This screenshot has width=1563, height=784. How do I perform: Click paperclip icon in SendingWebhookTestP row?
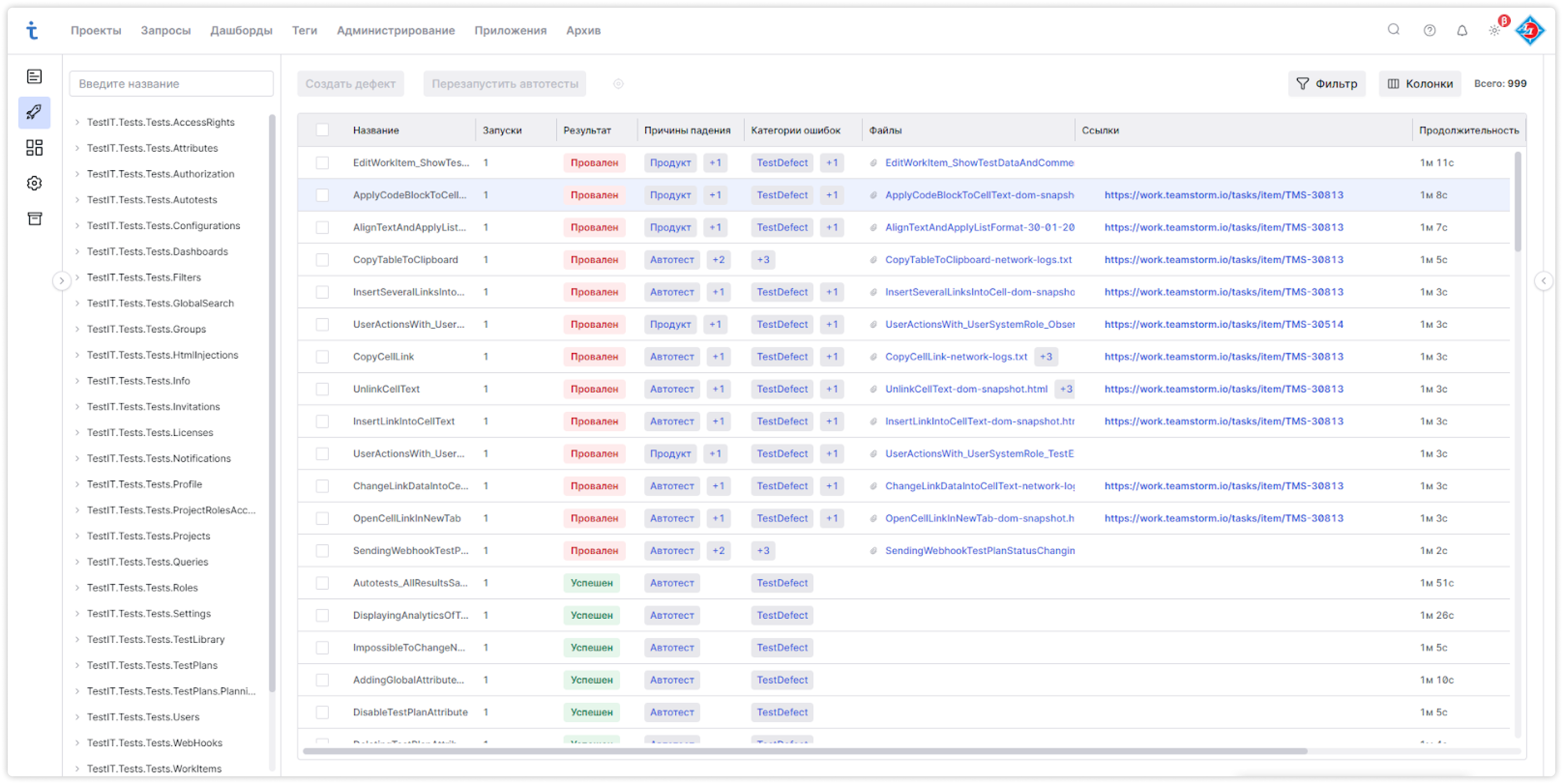[x=873, y=551]
